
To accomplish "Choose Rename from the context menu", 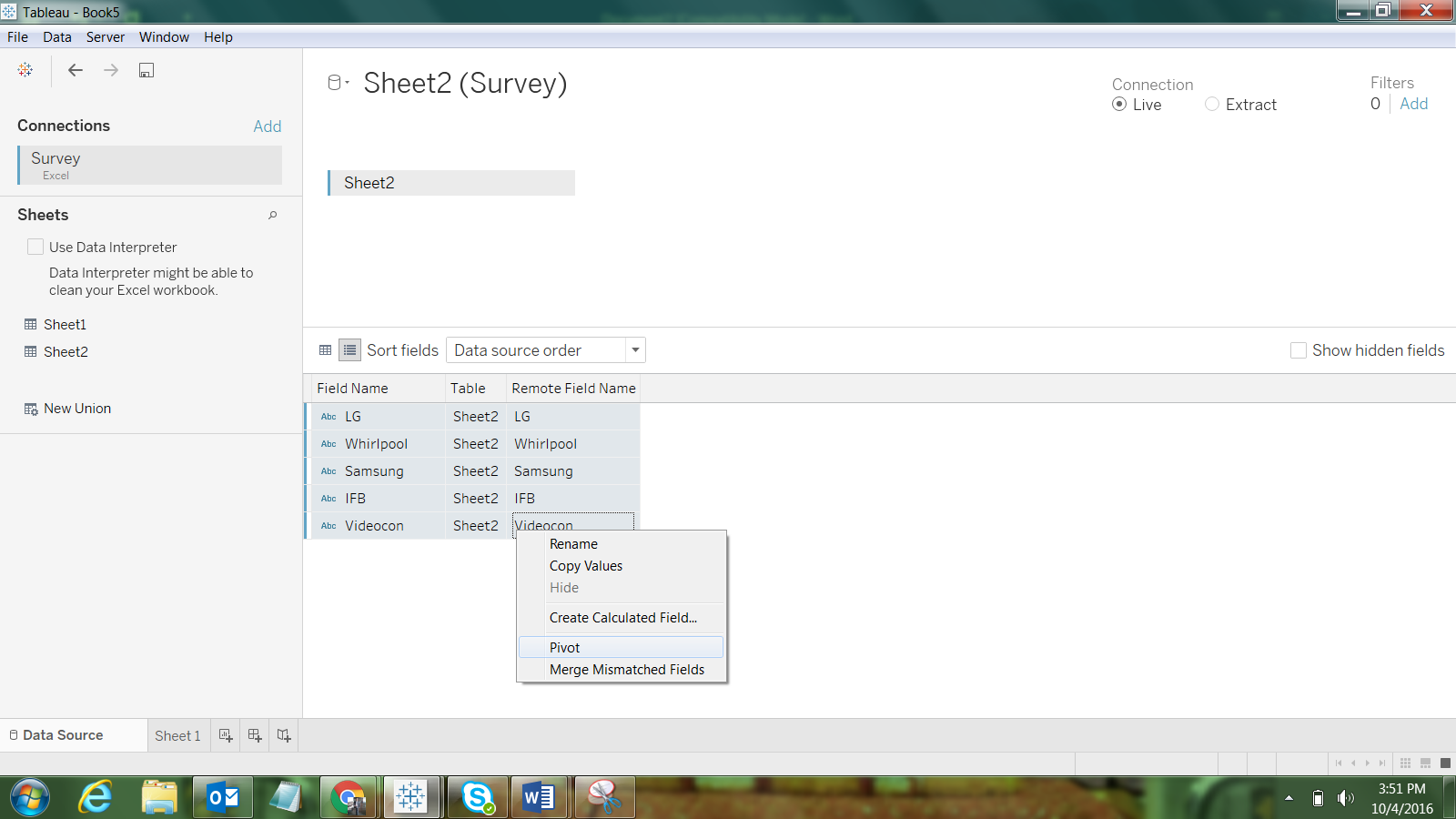I will click(x=621, y=544).
